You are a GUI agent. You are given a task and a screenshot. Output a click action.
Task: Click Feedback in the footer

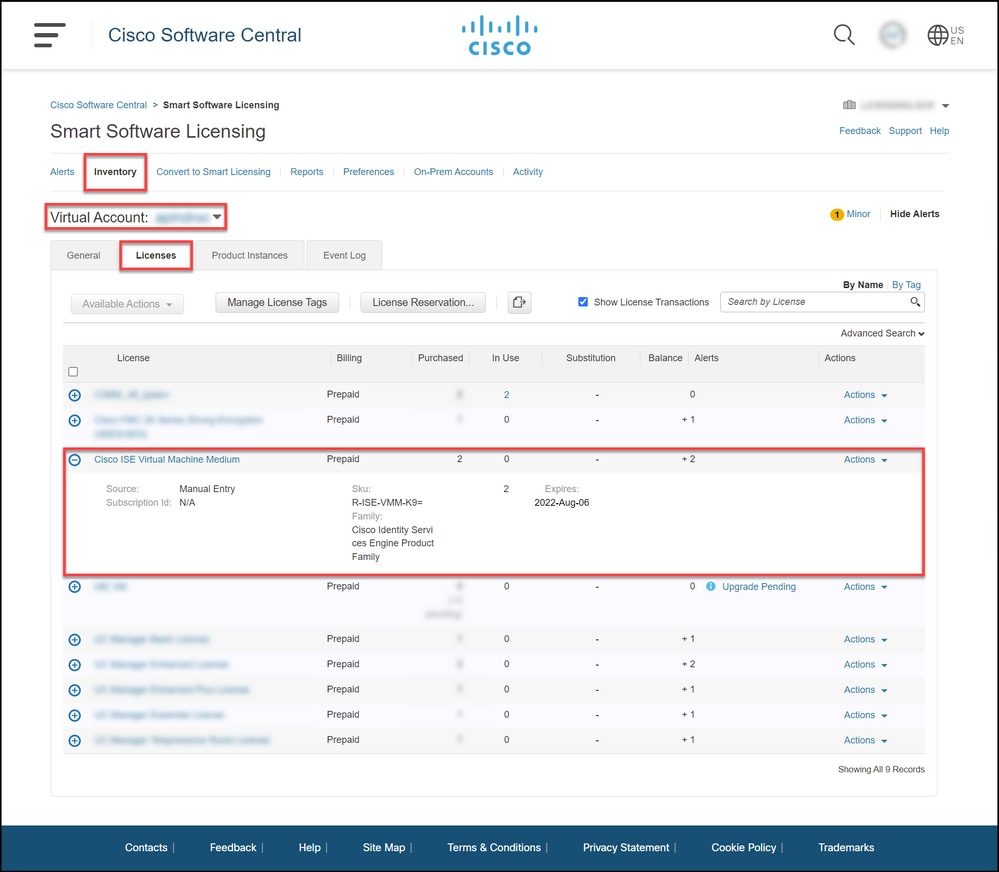233,847
